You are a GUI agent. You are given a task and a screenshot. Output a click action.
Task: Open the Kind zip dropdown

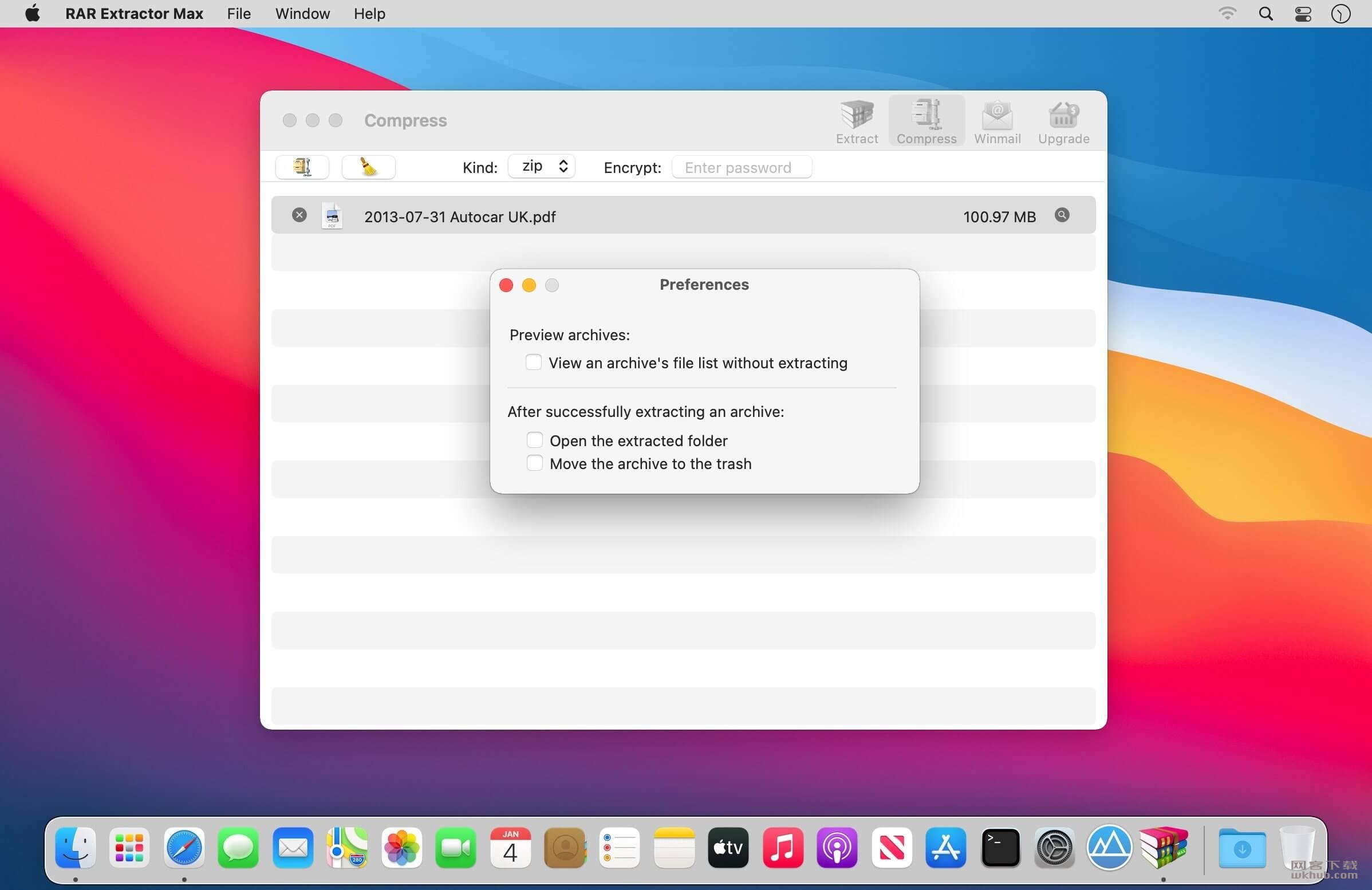541,167
